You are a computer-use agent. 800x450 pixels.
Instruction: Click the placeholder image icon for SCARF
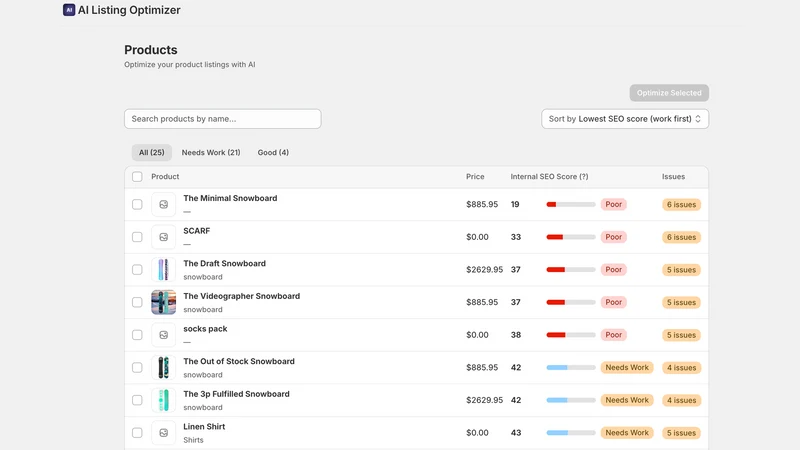point(163,237)
